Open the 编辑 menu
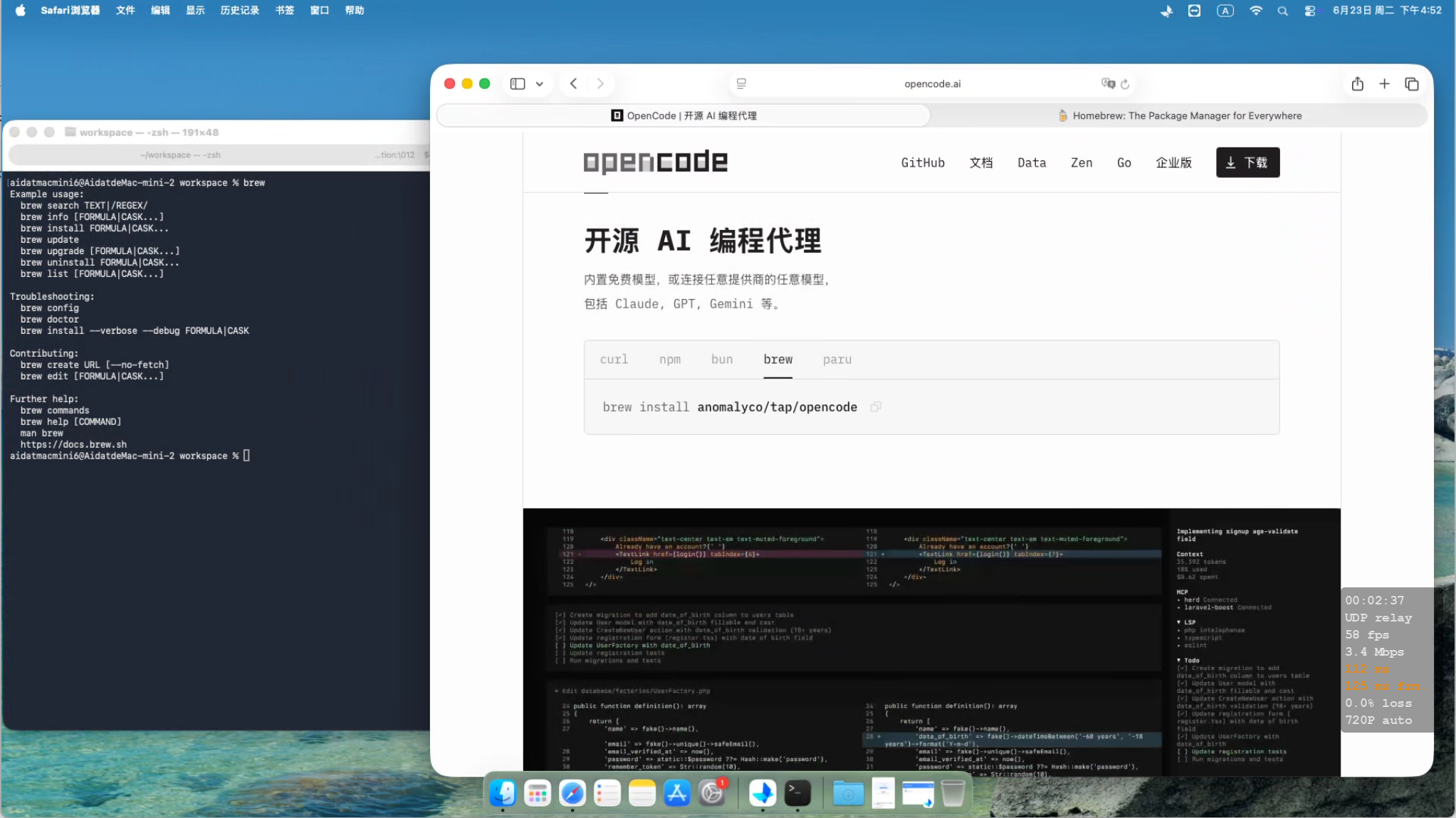Viewport: 1456px width, 818px height. point(160,10)
